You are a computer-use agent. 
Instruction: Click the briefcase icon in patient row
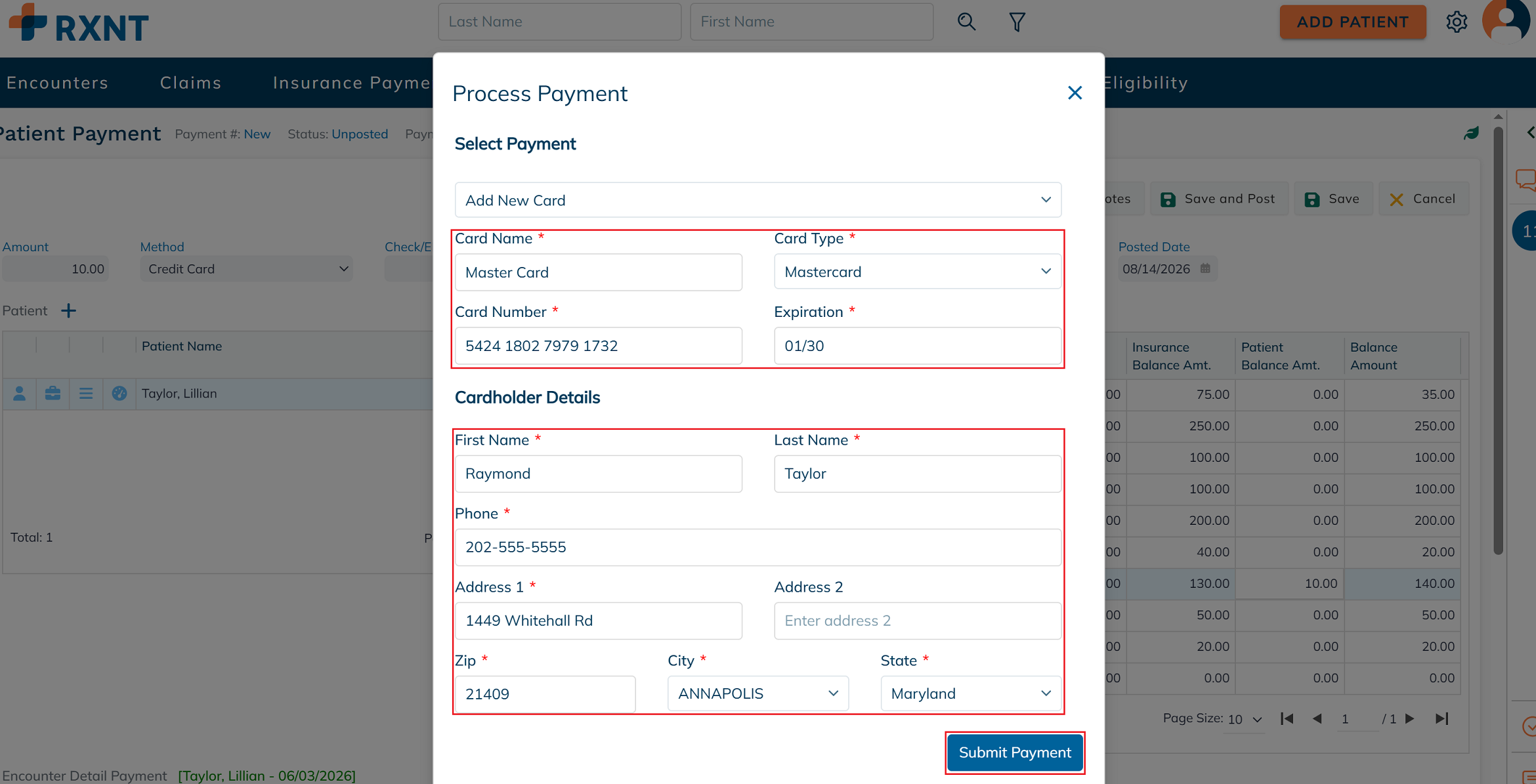click(53, 393)
